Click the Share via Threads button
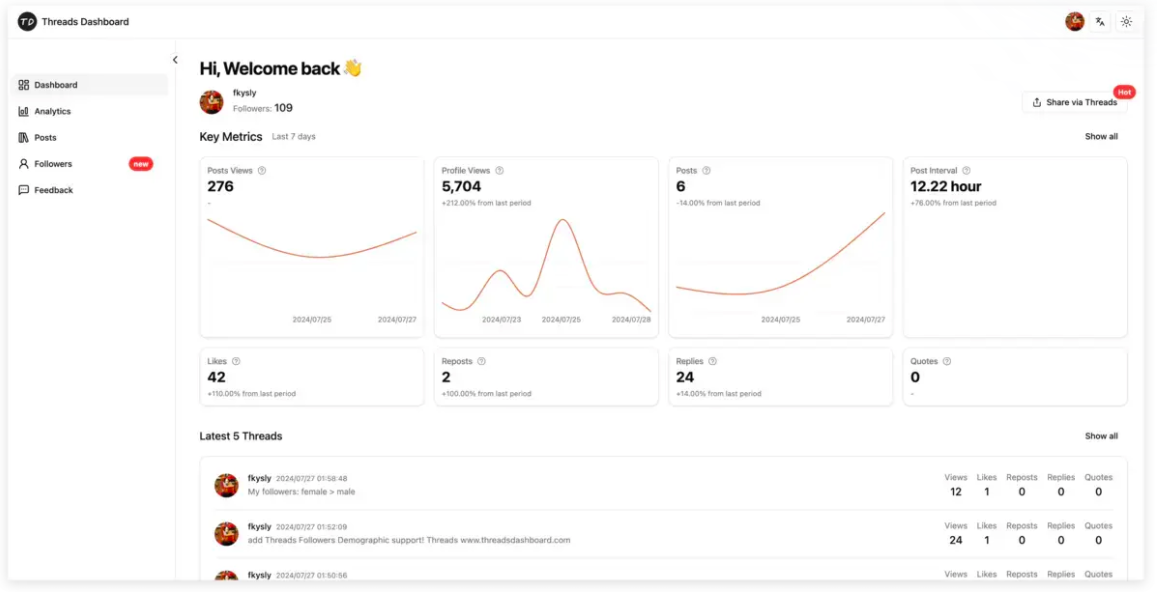 point(1073,101)
